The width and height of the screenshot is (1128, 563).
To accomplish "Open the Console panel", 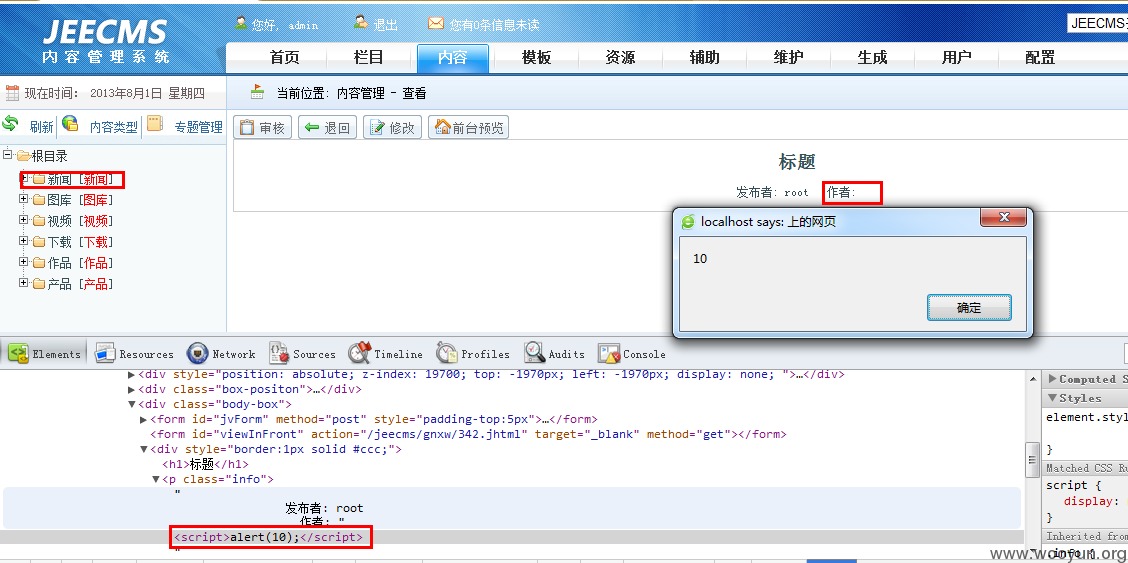I will pyautogui.click(x=632, y=354).
